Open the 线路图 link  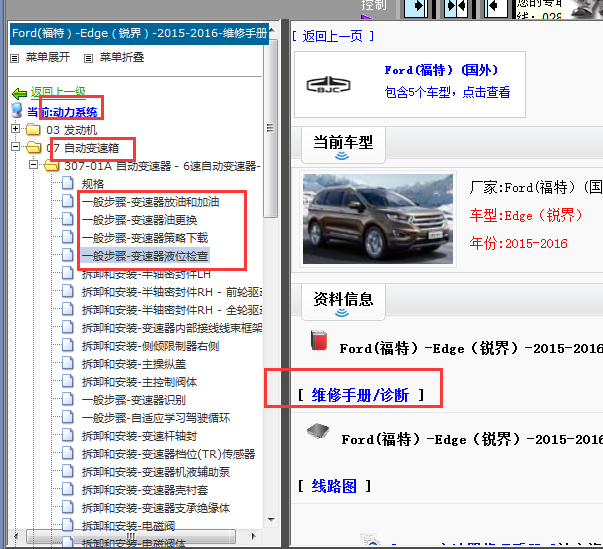click(334, 486)
